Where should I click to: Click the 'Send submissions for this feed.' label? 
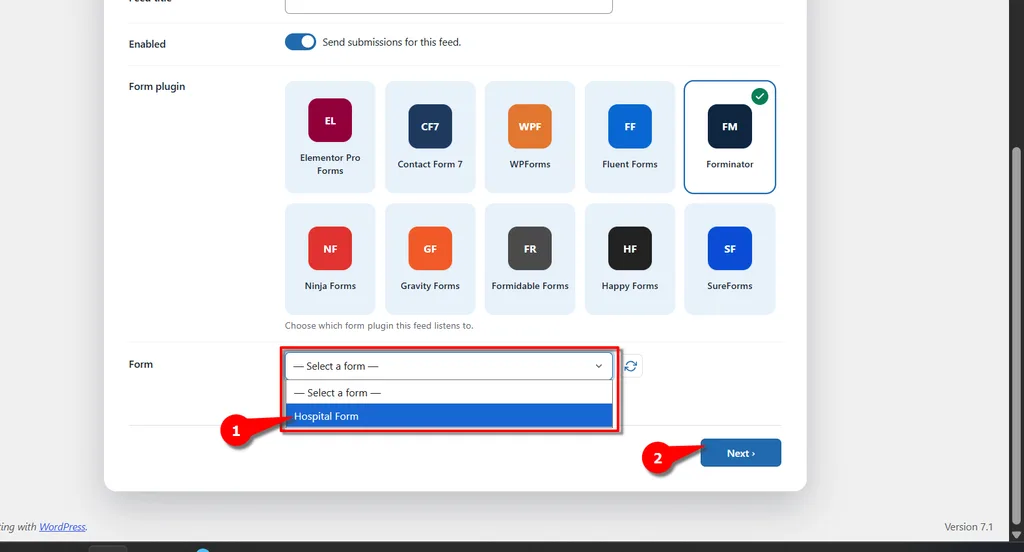tap(392, 42)
